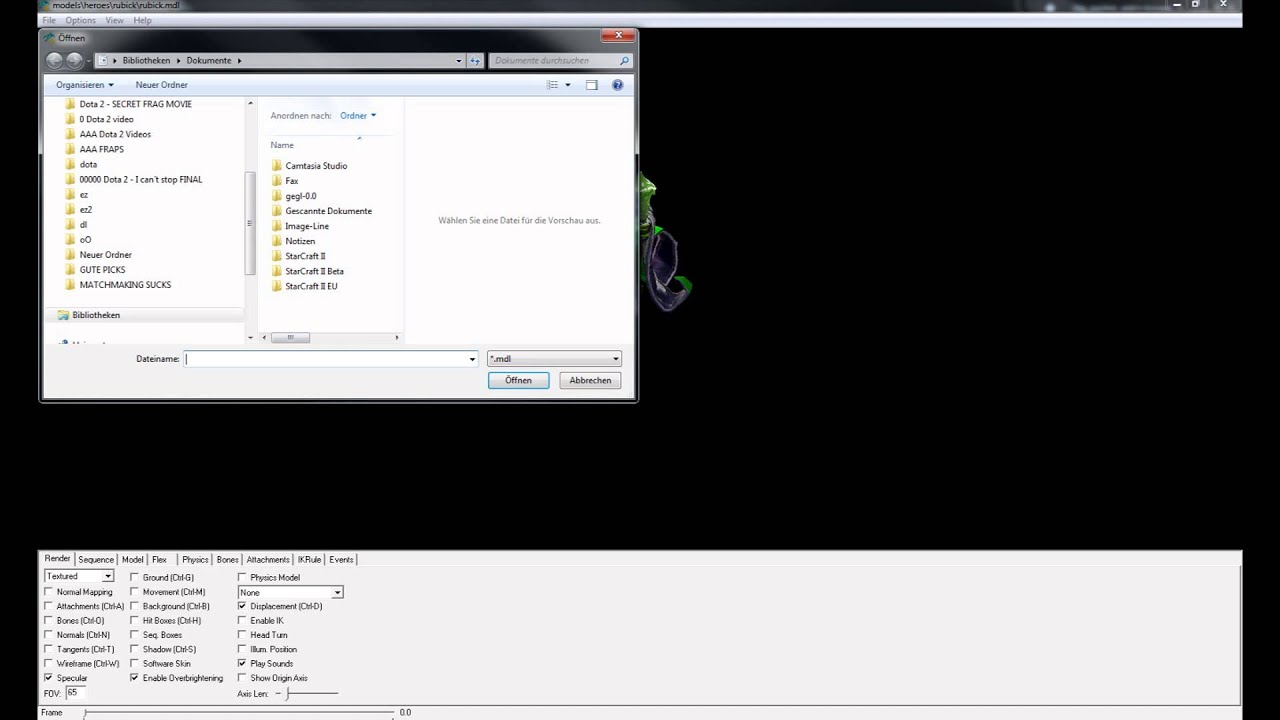Click the change view icon
The image size is (1280, 720).
[552, 85]
